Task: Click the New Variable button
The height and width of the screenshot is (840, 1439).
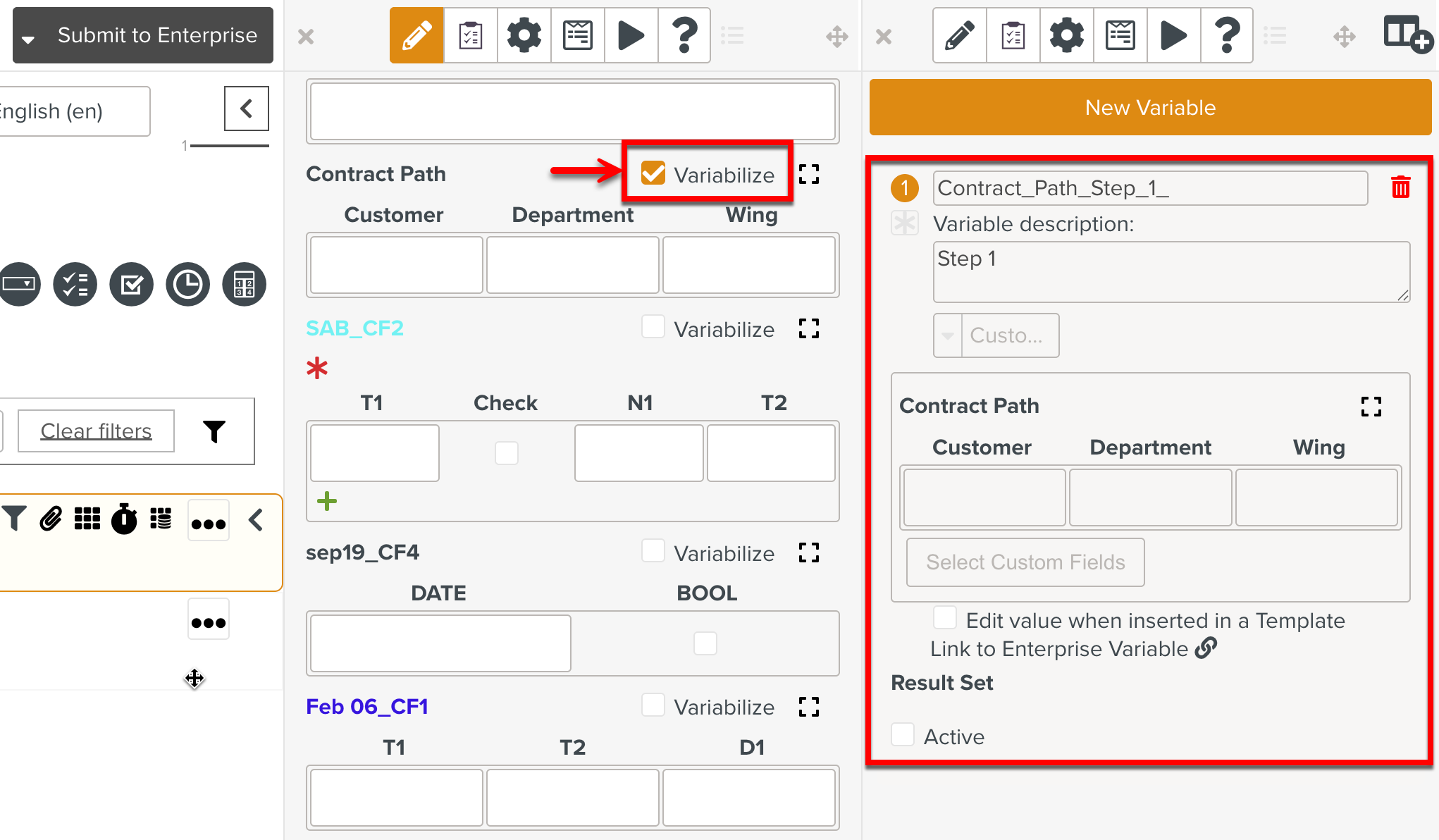Action: click(x=1150, y=107)
